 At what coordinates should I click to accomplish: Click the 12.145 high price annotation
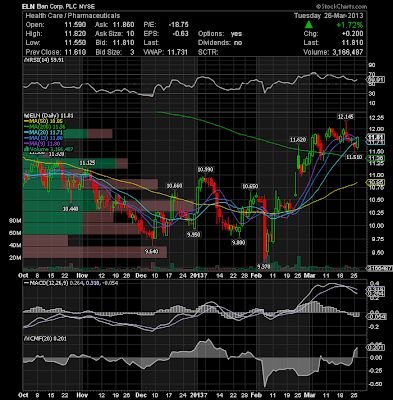click(345, 117)
